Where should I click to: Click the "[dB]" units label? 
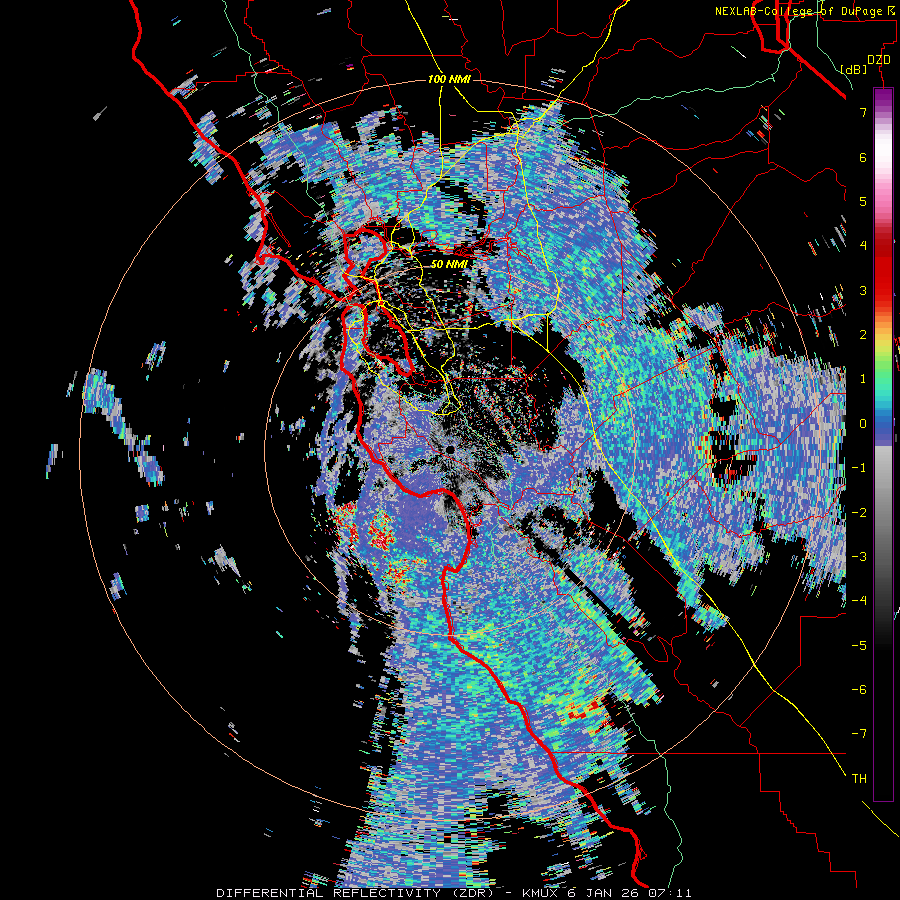(853, 69)
